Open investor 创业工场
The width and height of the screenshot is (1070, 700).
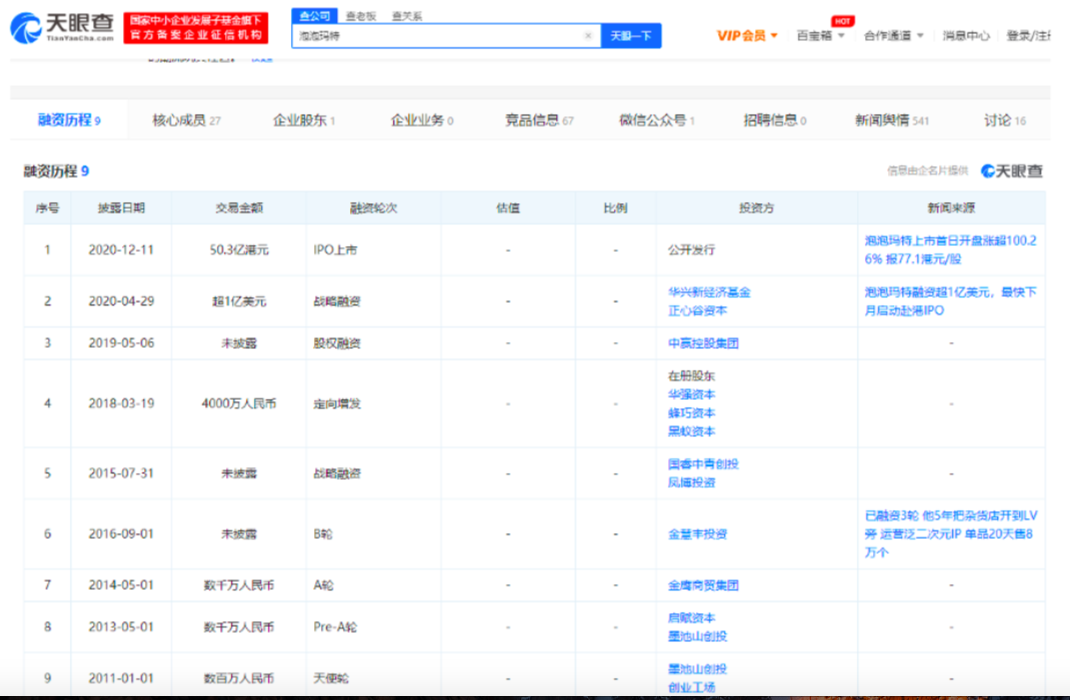click(x=691, y=687)
